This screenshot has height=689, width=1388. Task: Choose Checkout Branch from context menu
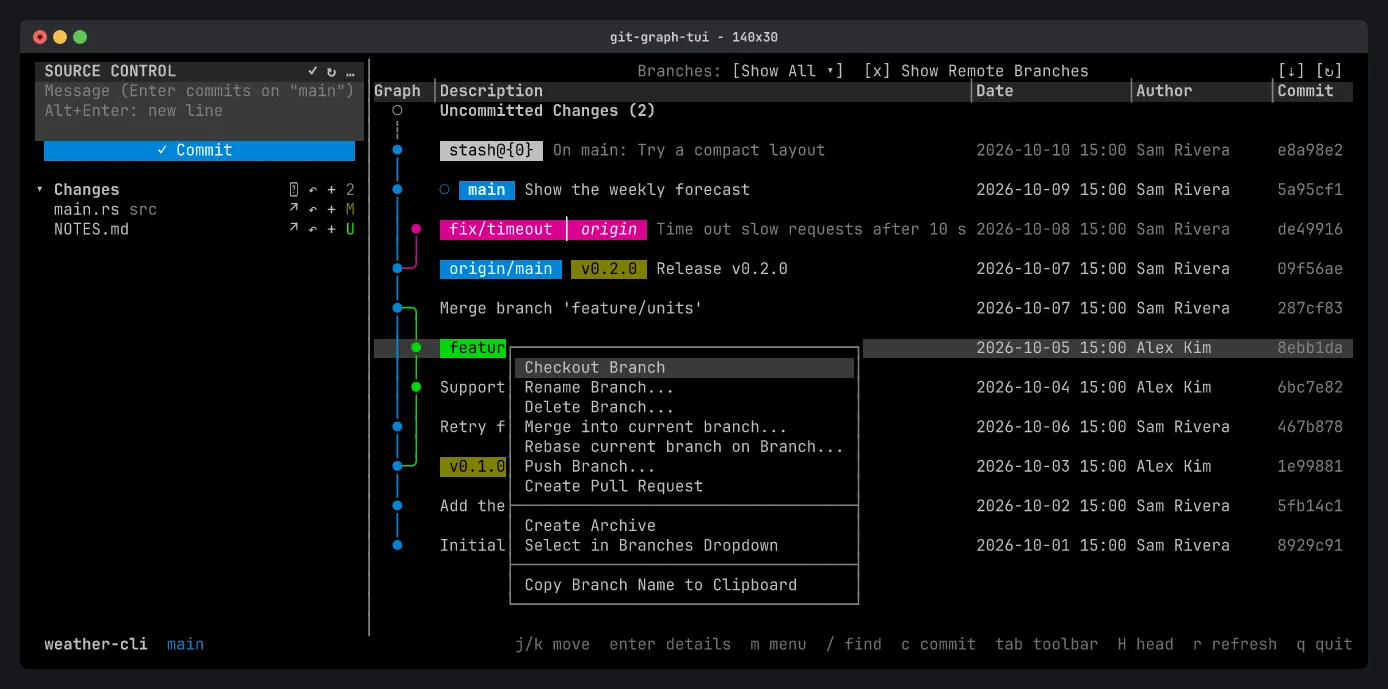[x=685, y=368]
